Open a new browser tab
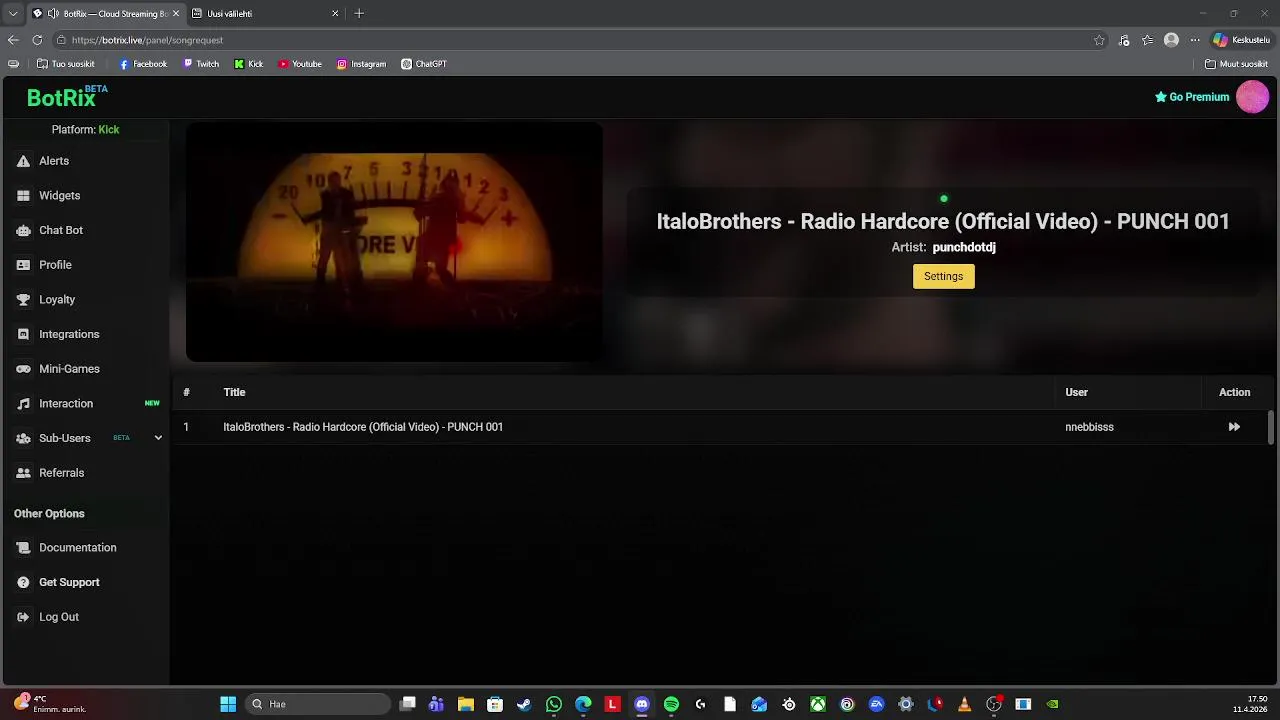The image size is (1280, 720). 359,14
